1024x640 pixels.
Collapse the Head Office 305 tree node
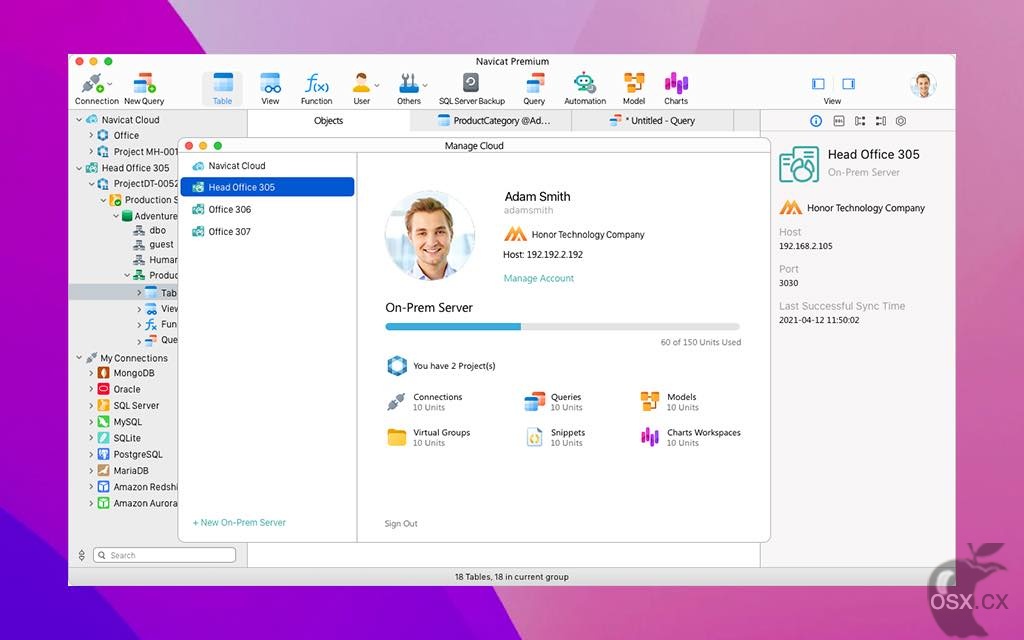(x=79, y=168)
